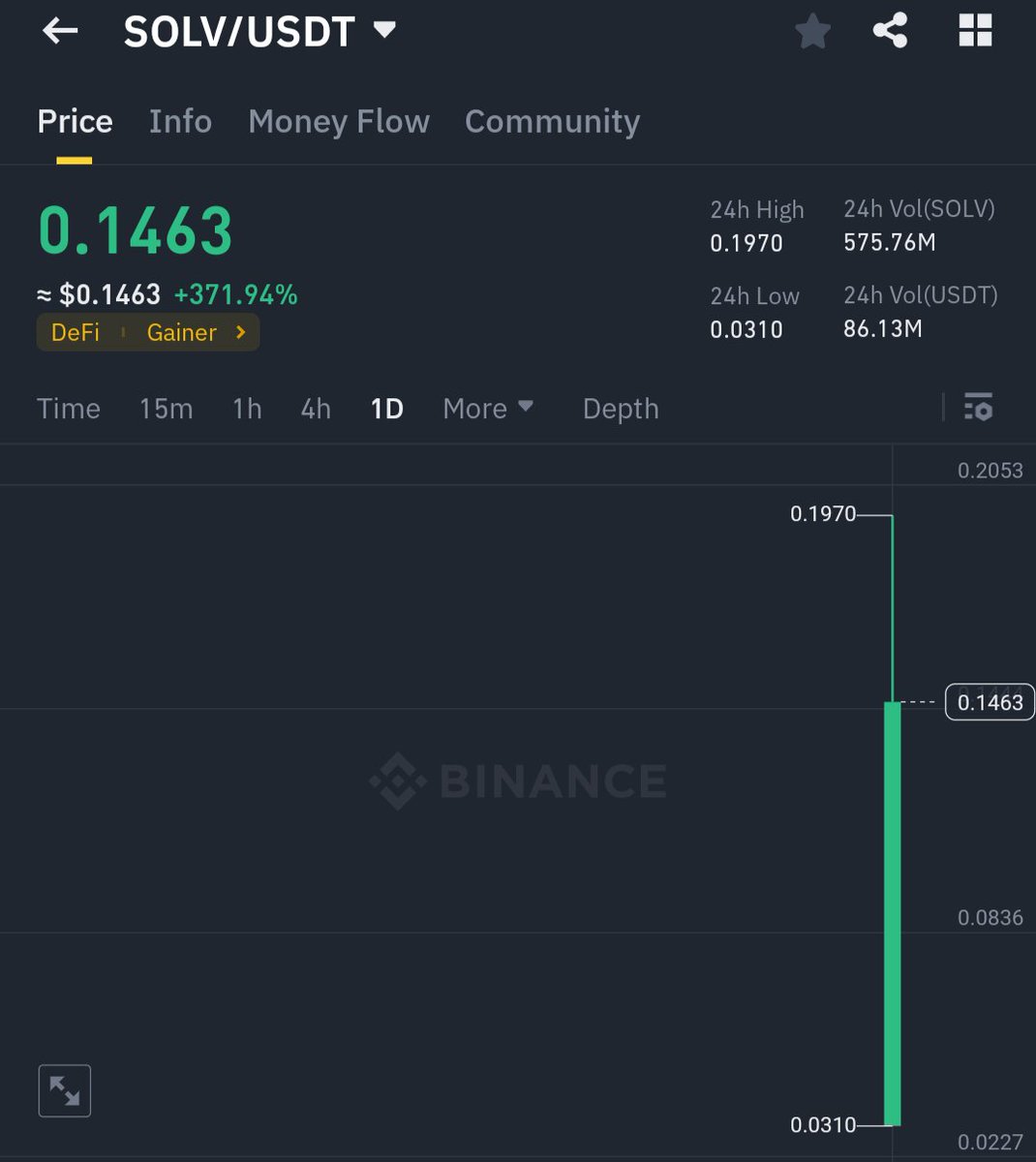Viewport: 1036px width, 1162px height.
Task: Tap the large 0.1463 price value
Action: coord(136,231)
